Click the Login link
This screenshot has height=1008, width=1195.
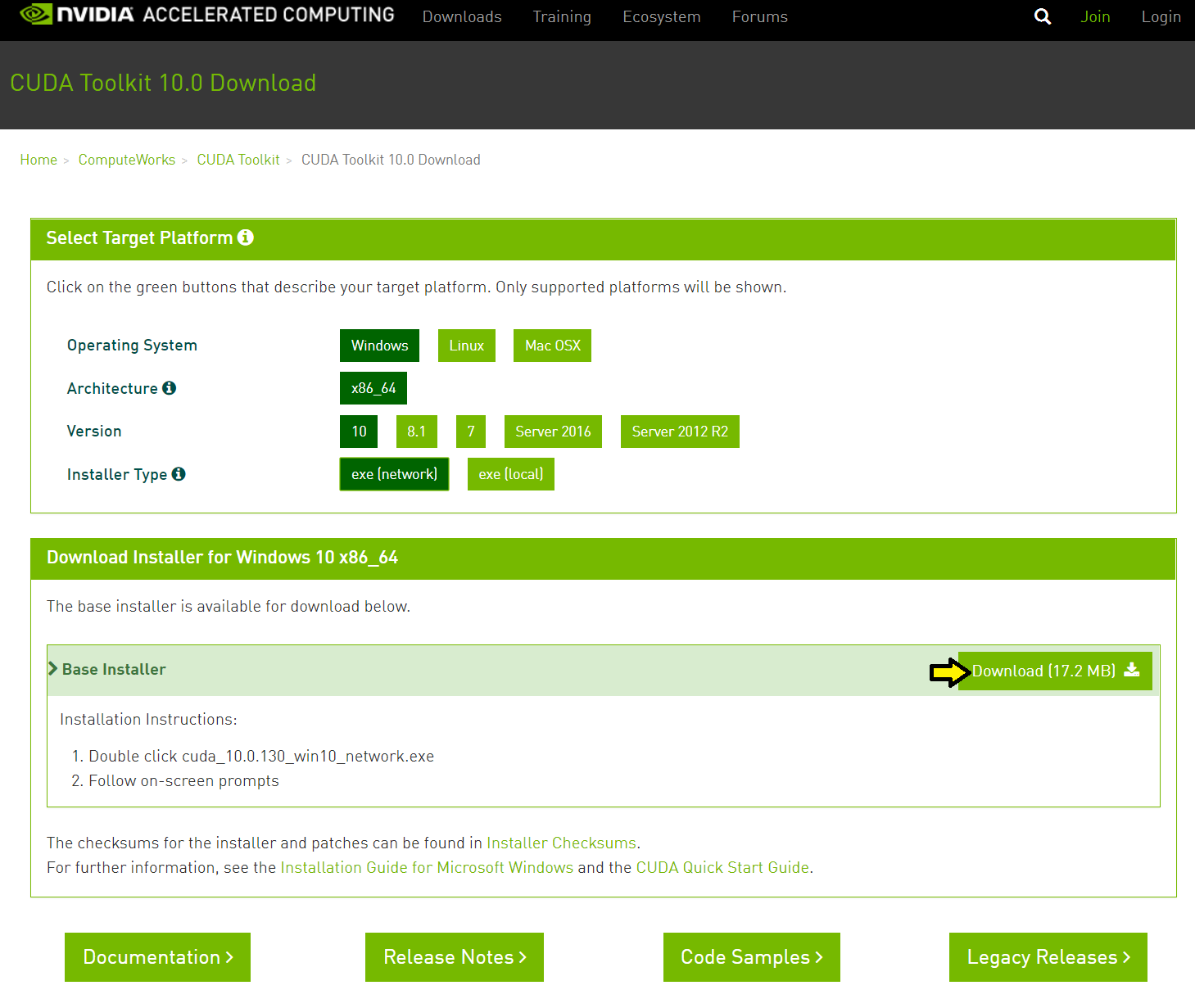(1161, 16)
